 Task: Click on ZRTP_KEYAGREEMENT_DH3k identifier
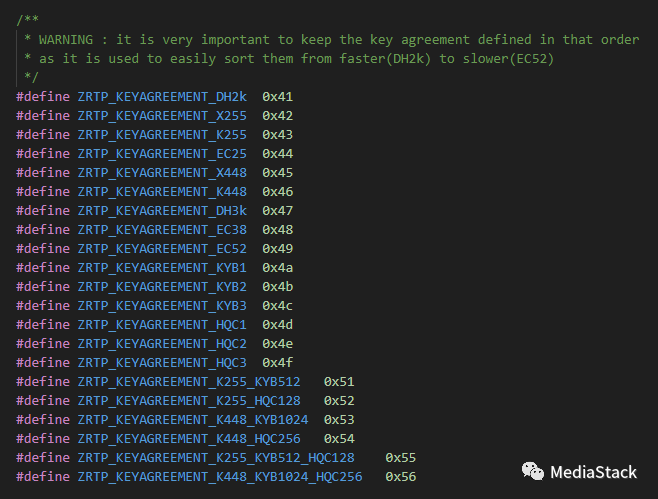(162, 210)
